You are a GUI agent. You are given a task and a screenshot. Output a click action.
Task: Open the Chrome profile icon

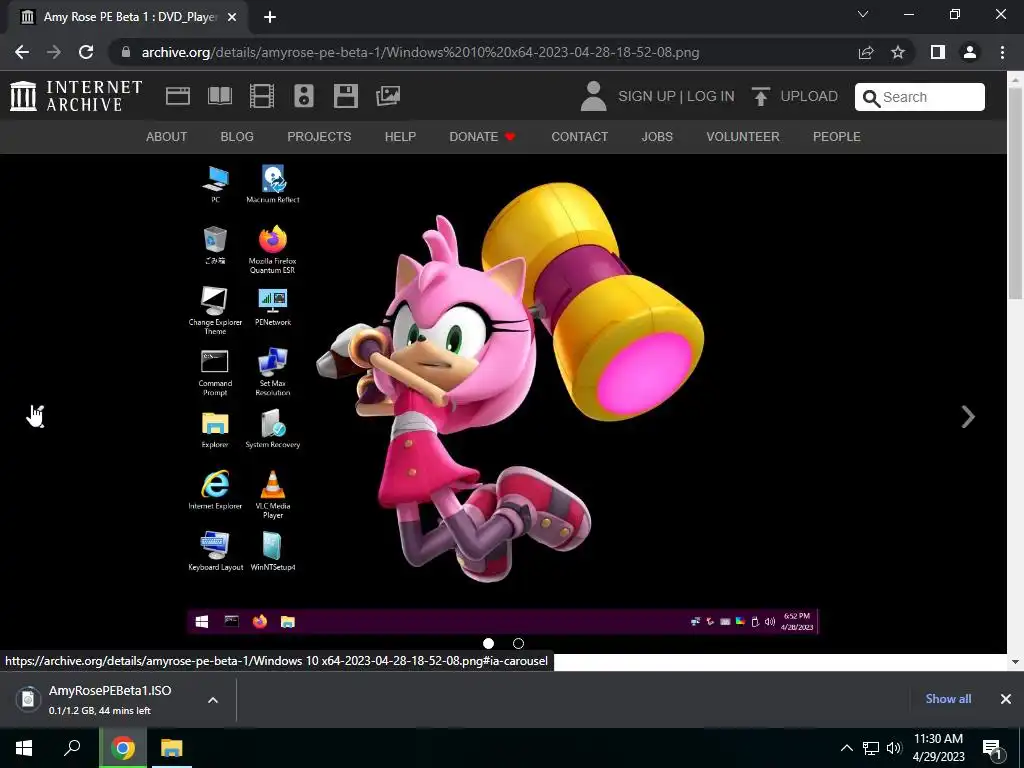(x=970, y=52)
